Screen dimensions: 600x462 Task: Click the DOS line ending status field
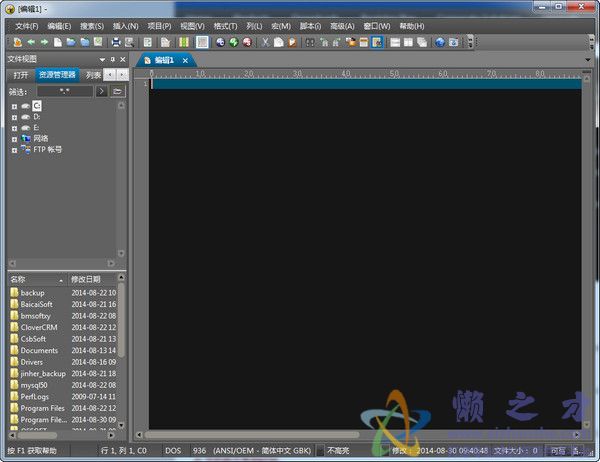click(173, 451)
